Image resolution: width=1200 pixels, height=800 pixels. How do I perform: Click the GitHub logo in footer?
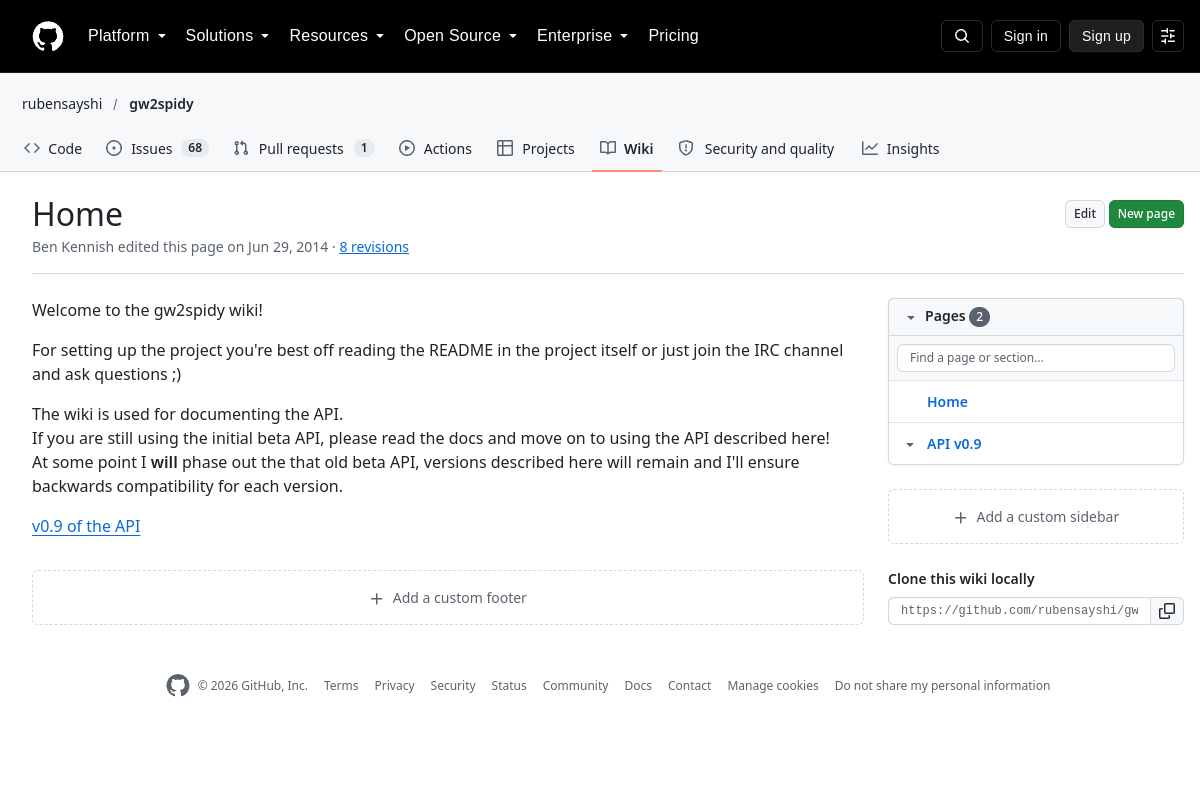click(x=178, y=685)
